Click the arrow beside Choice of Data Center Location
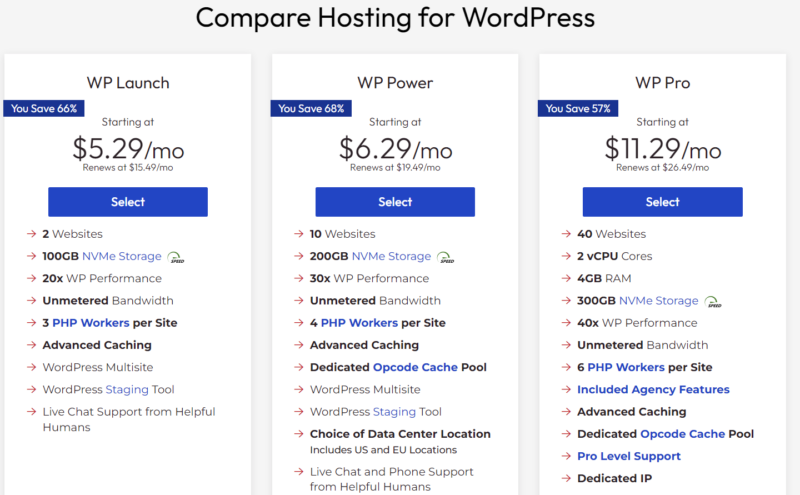 (x=299, y=434)
